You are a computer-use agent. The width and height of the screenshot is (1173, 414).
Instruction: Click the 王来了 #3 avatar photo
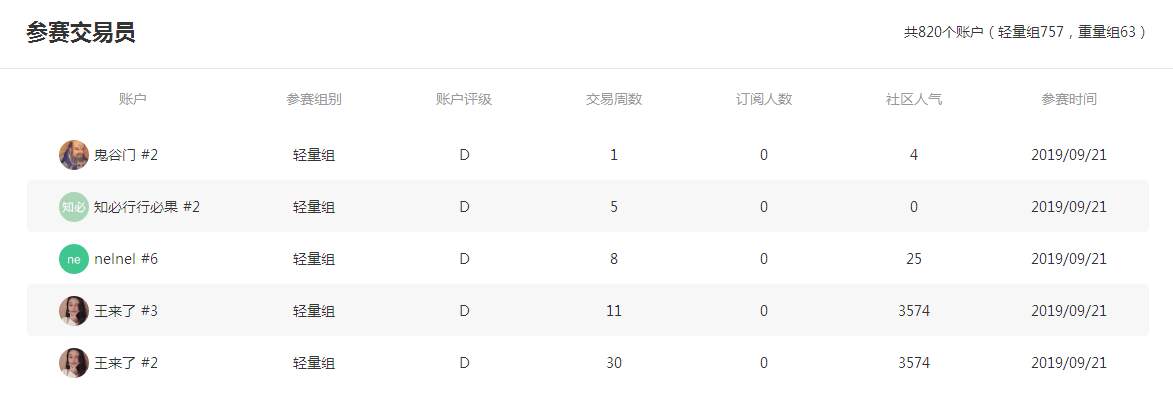point(73,311)
